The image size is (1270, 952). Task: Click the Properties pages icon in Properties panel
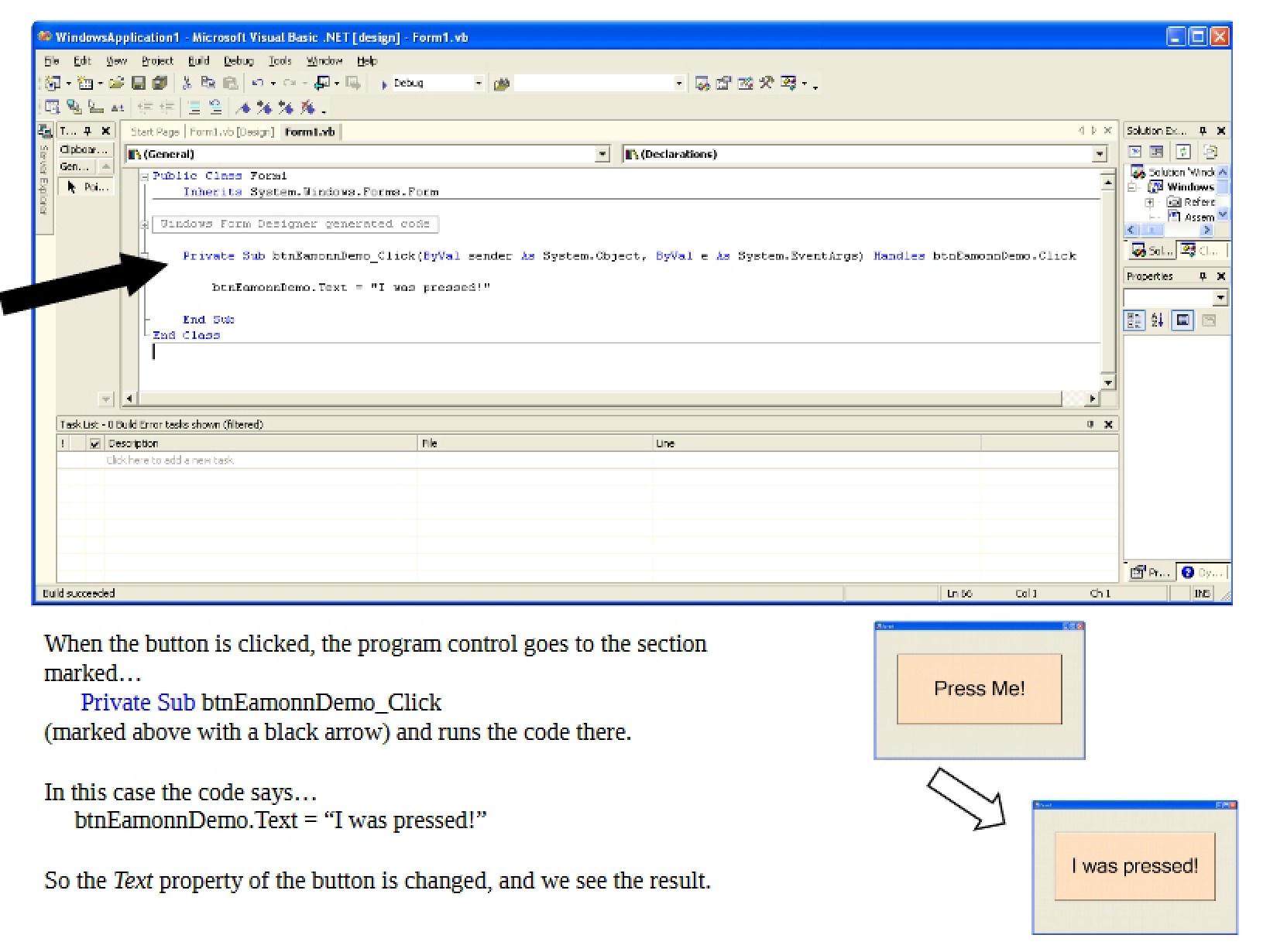pos(1208,320)
